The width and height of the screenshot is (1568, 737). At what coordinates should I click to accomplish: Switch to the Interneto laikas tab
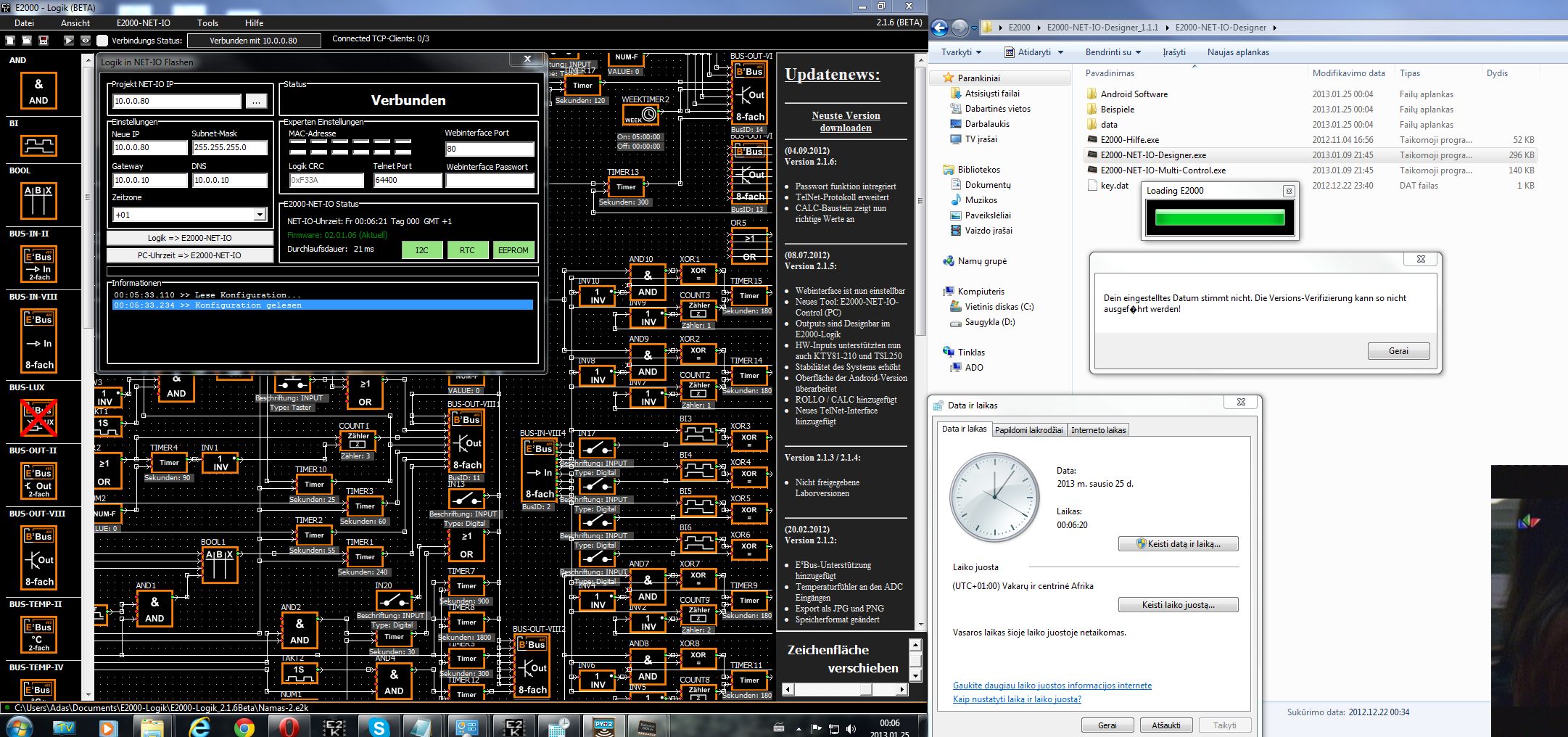coord(1098,430)
